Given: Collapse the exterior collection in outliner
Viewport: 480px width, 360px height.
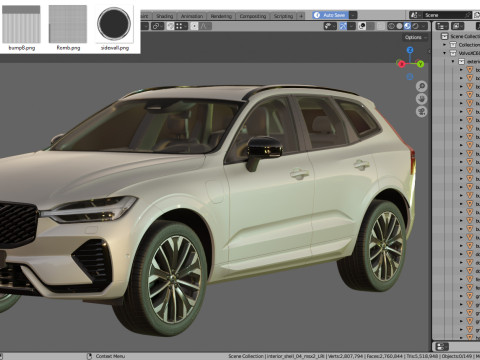Looking at the screenshot, I should tap(453, 61).
